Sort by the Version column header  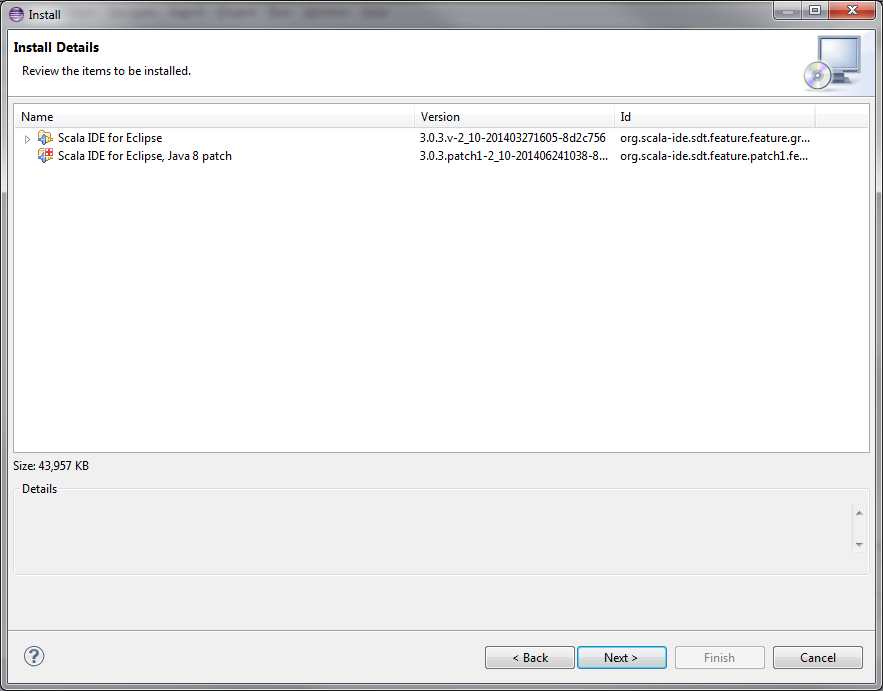pos(514,117)
